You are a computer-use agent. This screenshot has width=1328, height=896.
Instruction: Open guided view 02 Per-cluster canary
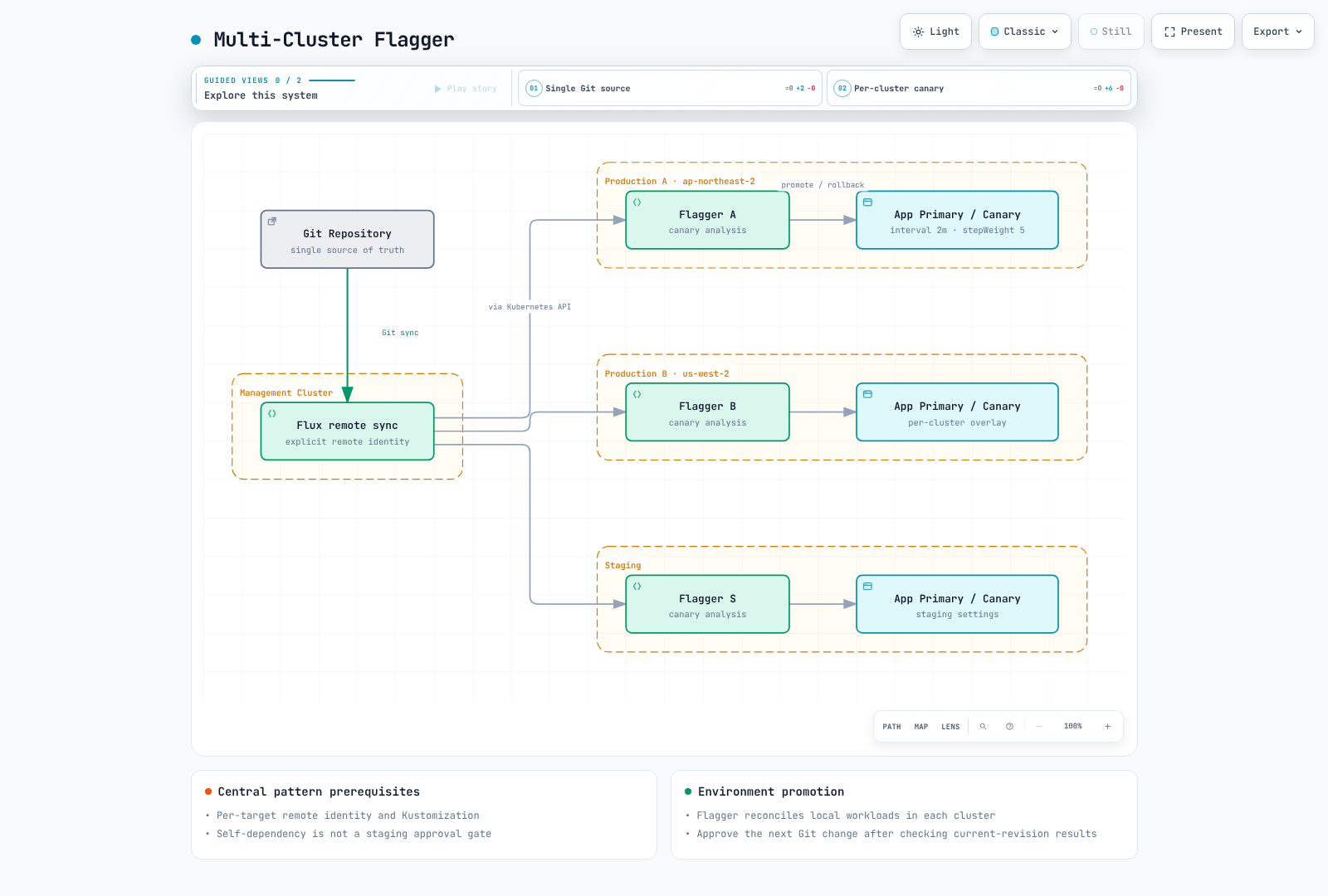point(979,88)
